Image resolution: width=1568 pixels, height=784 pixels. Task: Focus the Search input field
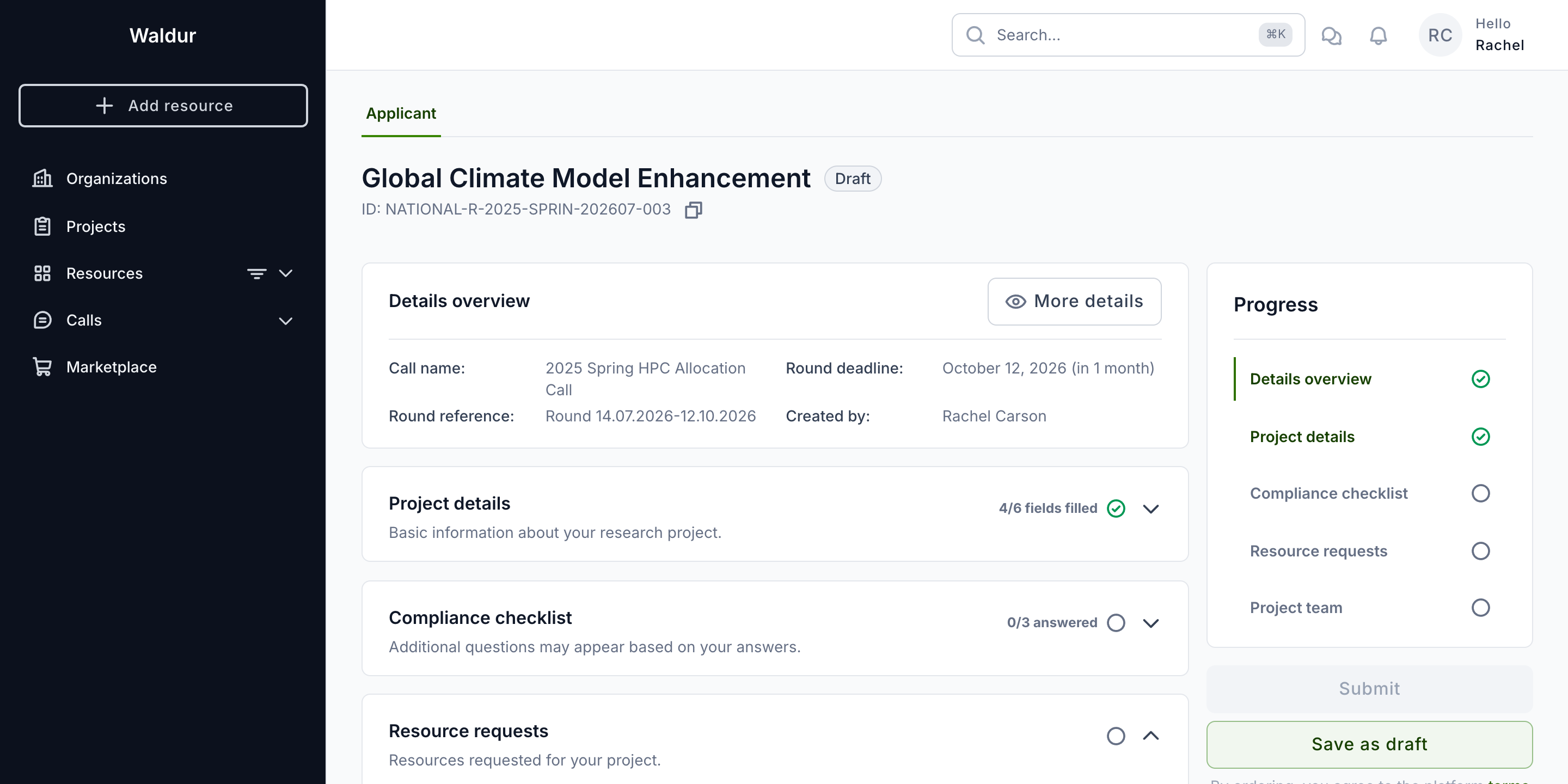[1128, 35]
